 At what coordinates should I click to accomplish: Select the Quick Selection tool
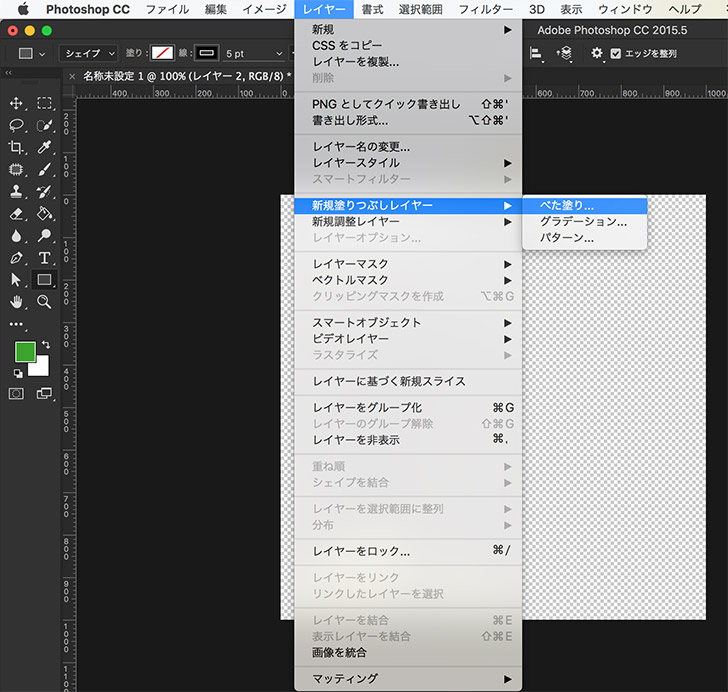pyautogui.click(x=45, y=125)
